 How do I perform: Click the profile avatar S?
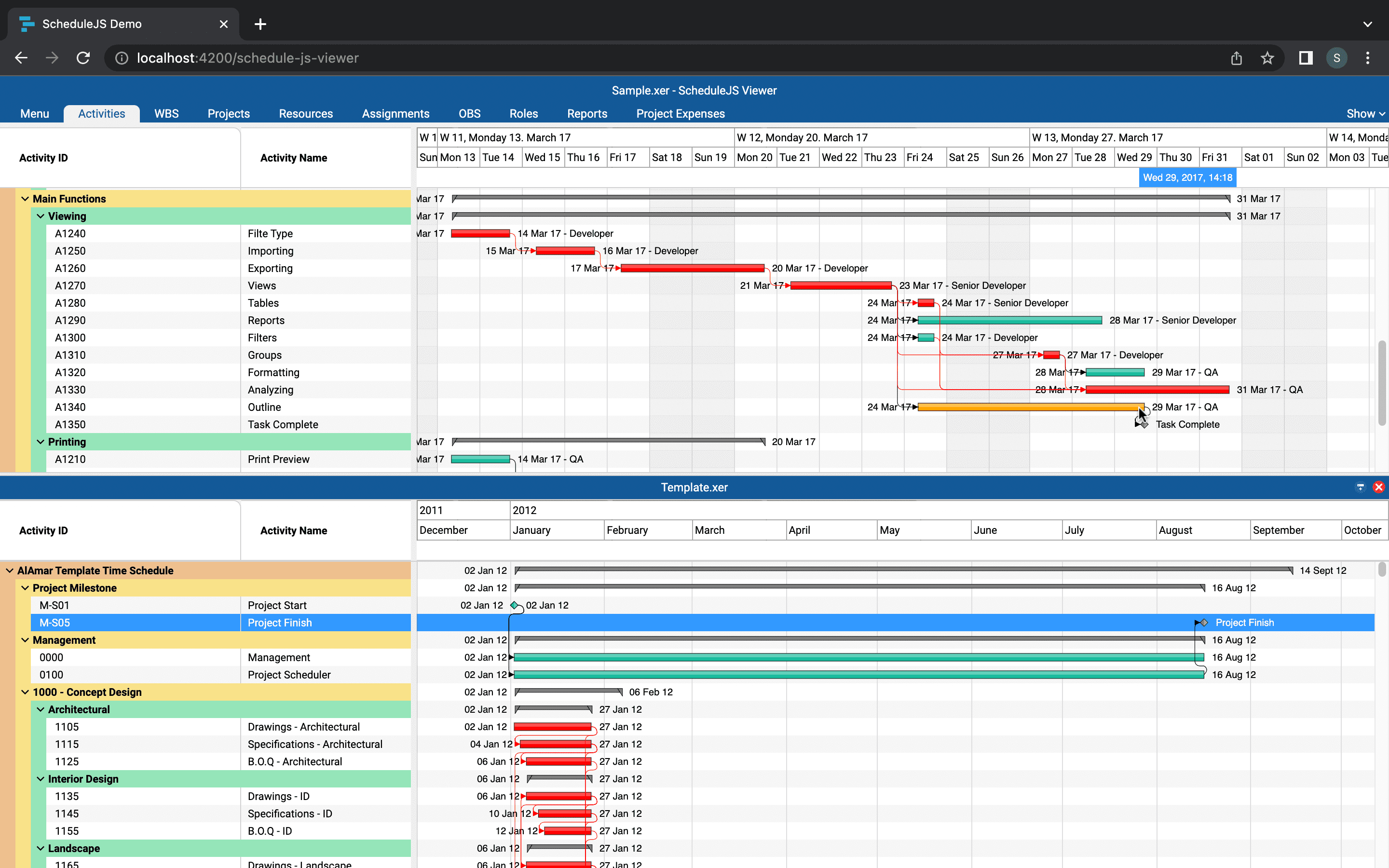pyautogui.click(x=1336, y=57)
